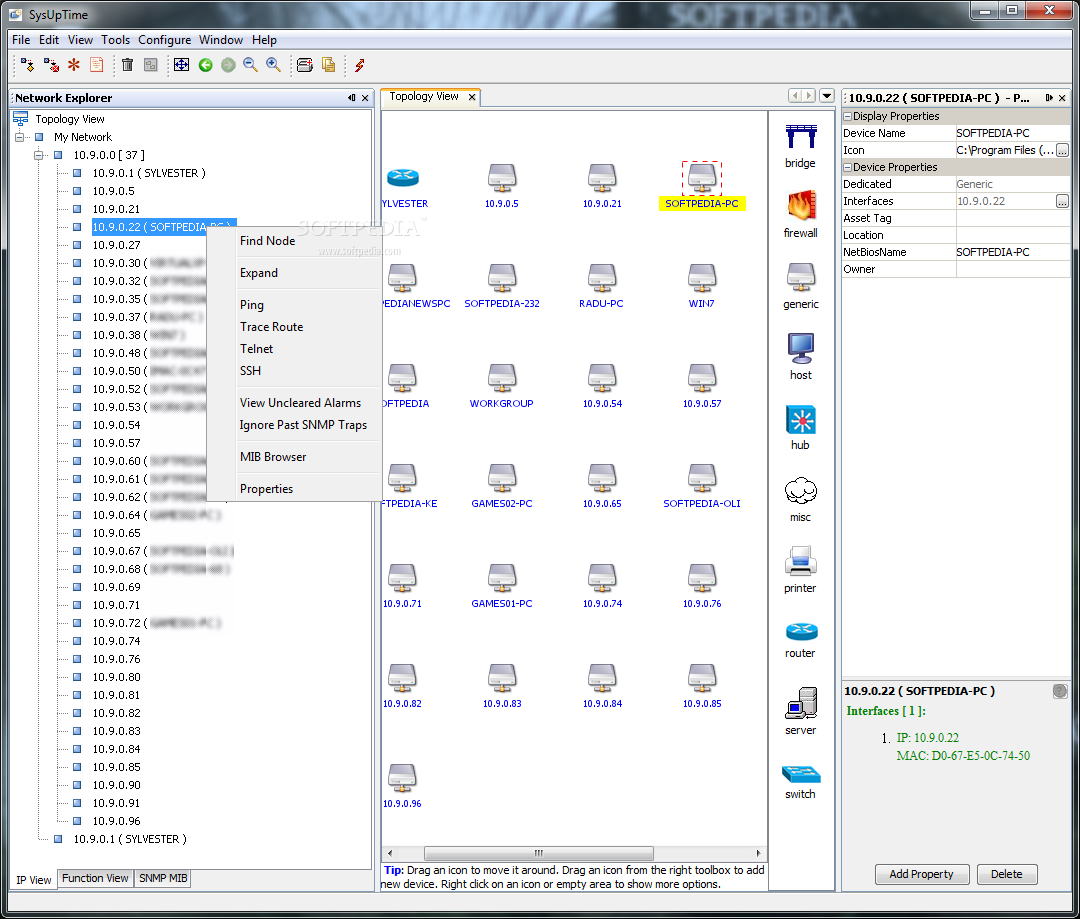Switch to the SNMP MIB tab
Image resolution: width=1080 pixels, height=919 pixels.
point(163,878)
